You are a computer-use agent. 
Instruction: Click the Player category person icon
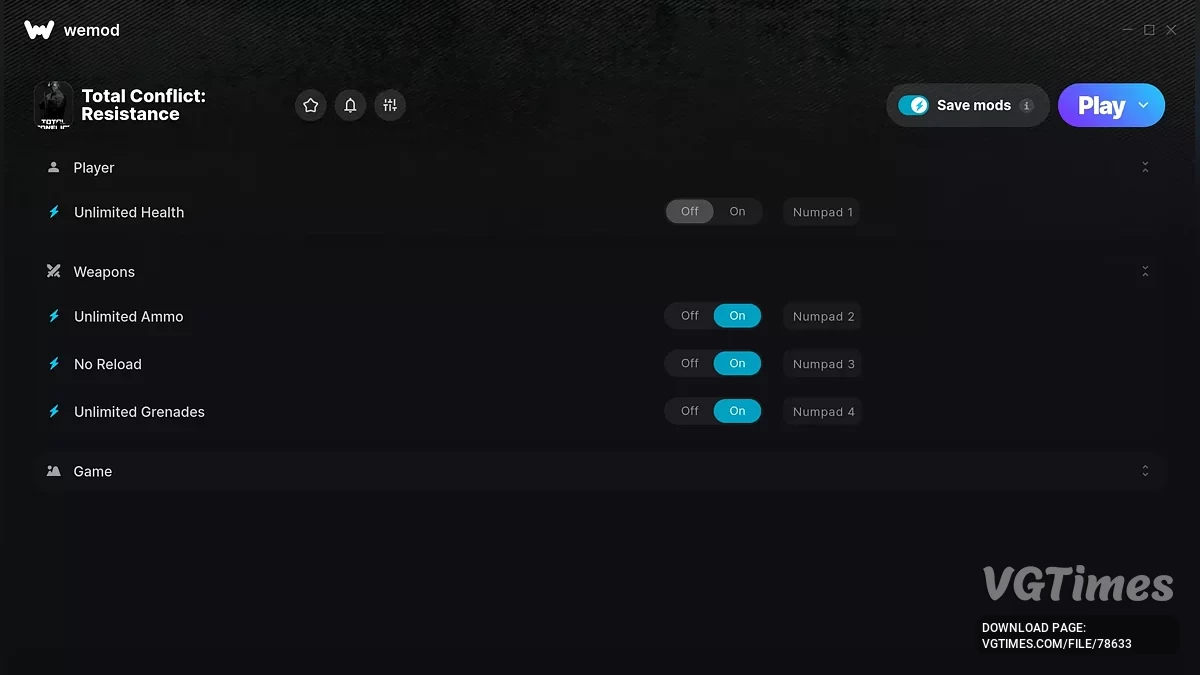[x=54, y=167]
